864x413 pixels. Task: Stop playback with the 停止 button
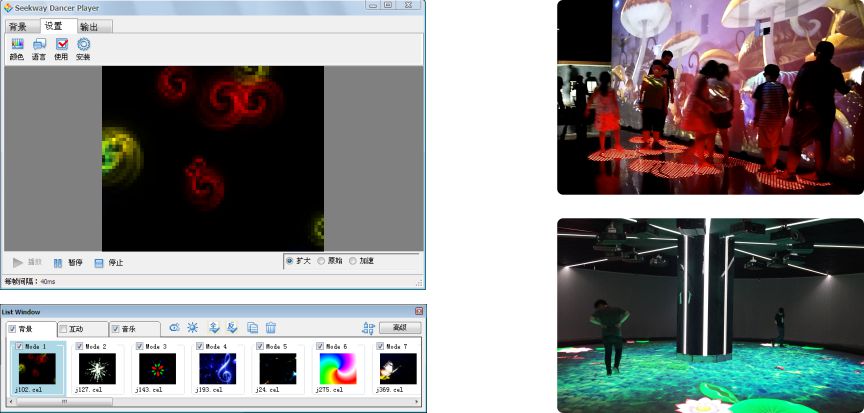(x=107, y=262)
